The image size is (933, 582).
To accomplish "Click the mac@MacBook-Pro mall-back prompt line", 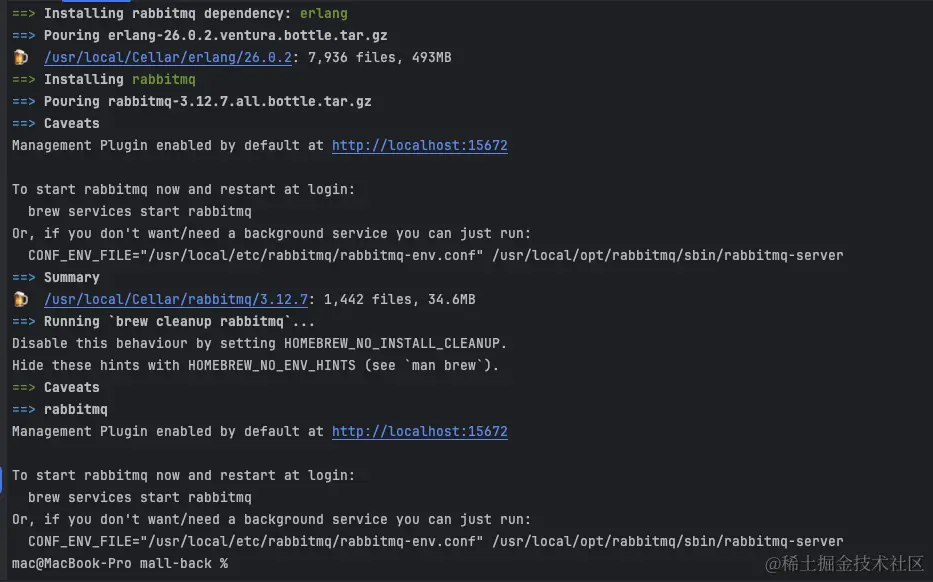I will (119, 563).
